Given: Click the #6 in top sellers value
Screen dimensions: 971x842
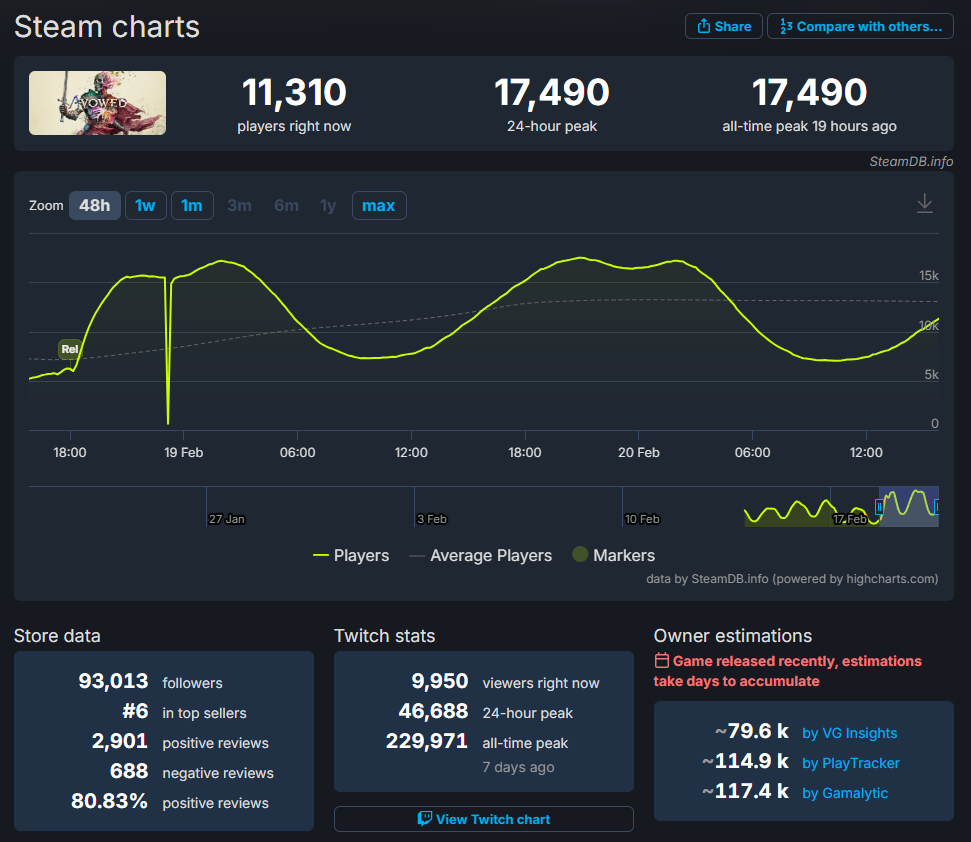Looking at the screenshot, I should pyautogui.click(x=136, y=711).
